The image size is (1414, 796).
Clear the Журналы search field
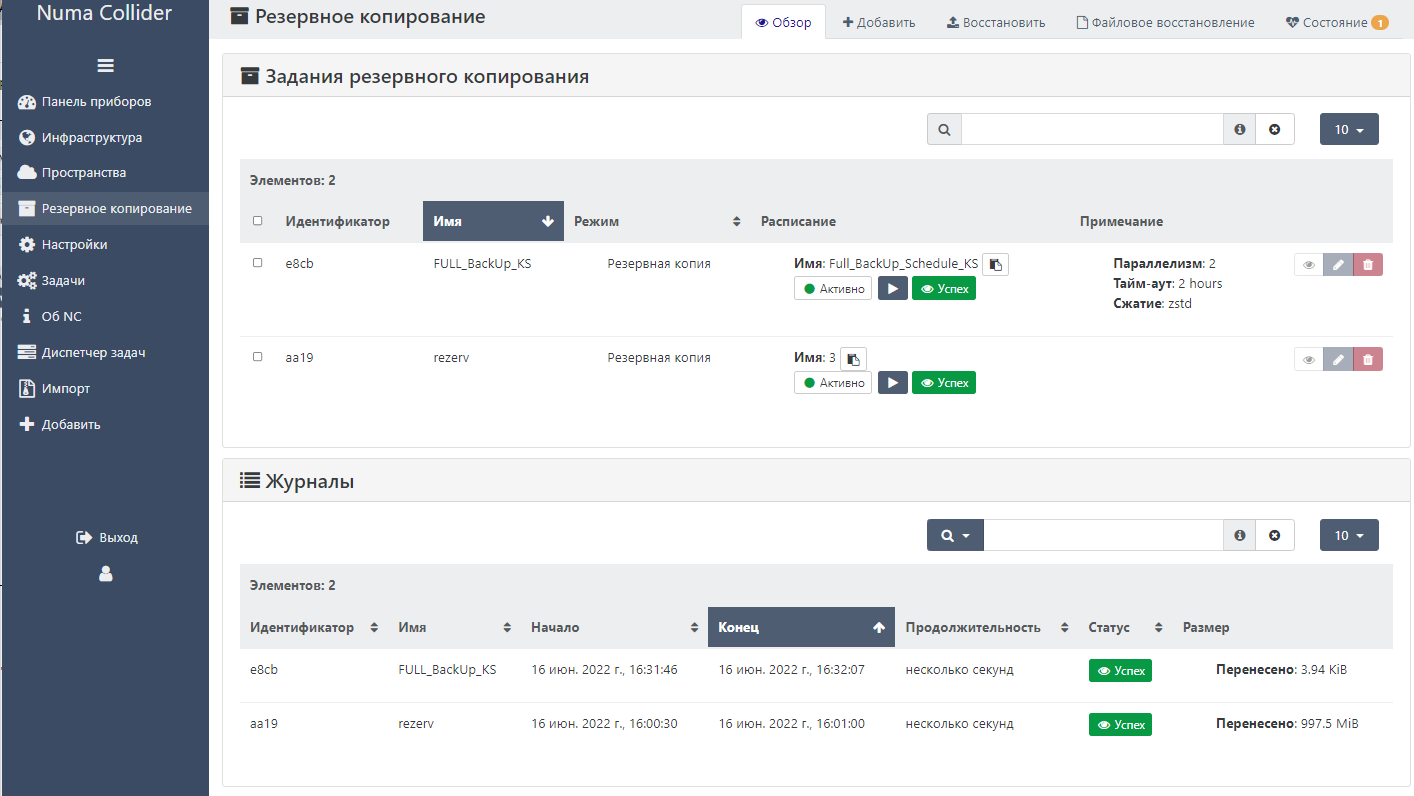[x=1275, y=535]
